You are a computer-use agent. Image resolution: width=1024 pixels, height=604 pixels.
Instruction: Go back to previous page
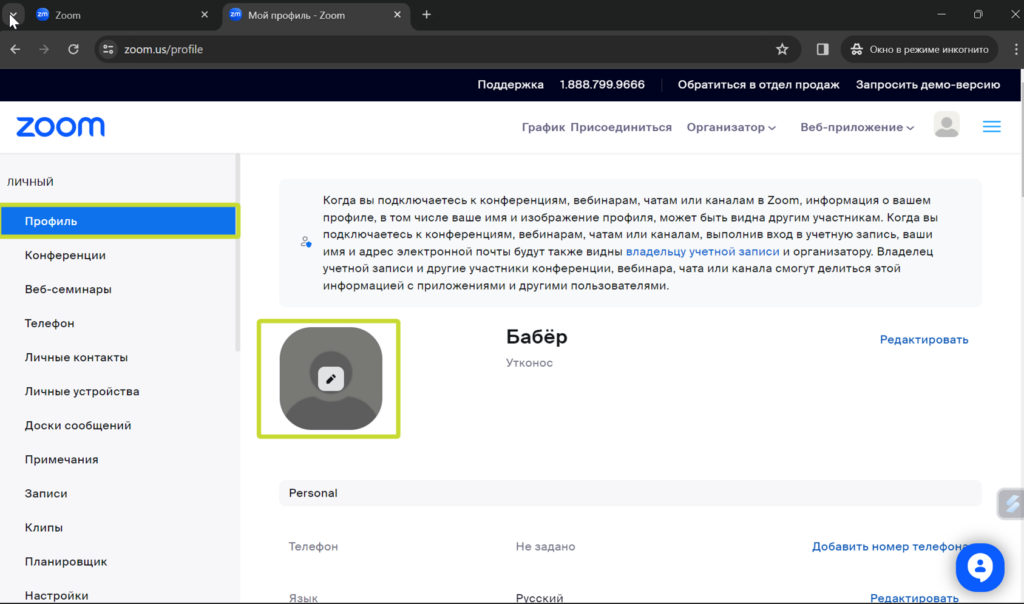15,49
